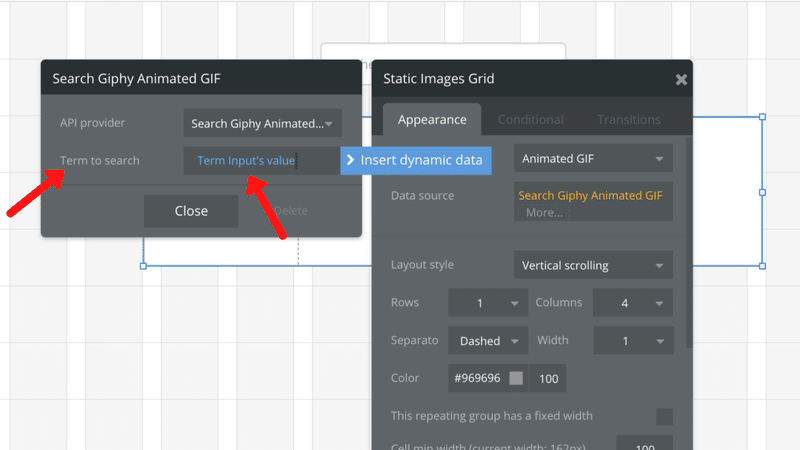Click the Term Input's value expression
The width and height of the screenshot is (800, 450).
[x=246, y=160]
